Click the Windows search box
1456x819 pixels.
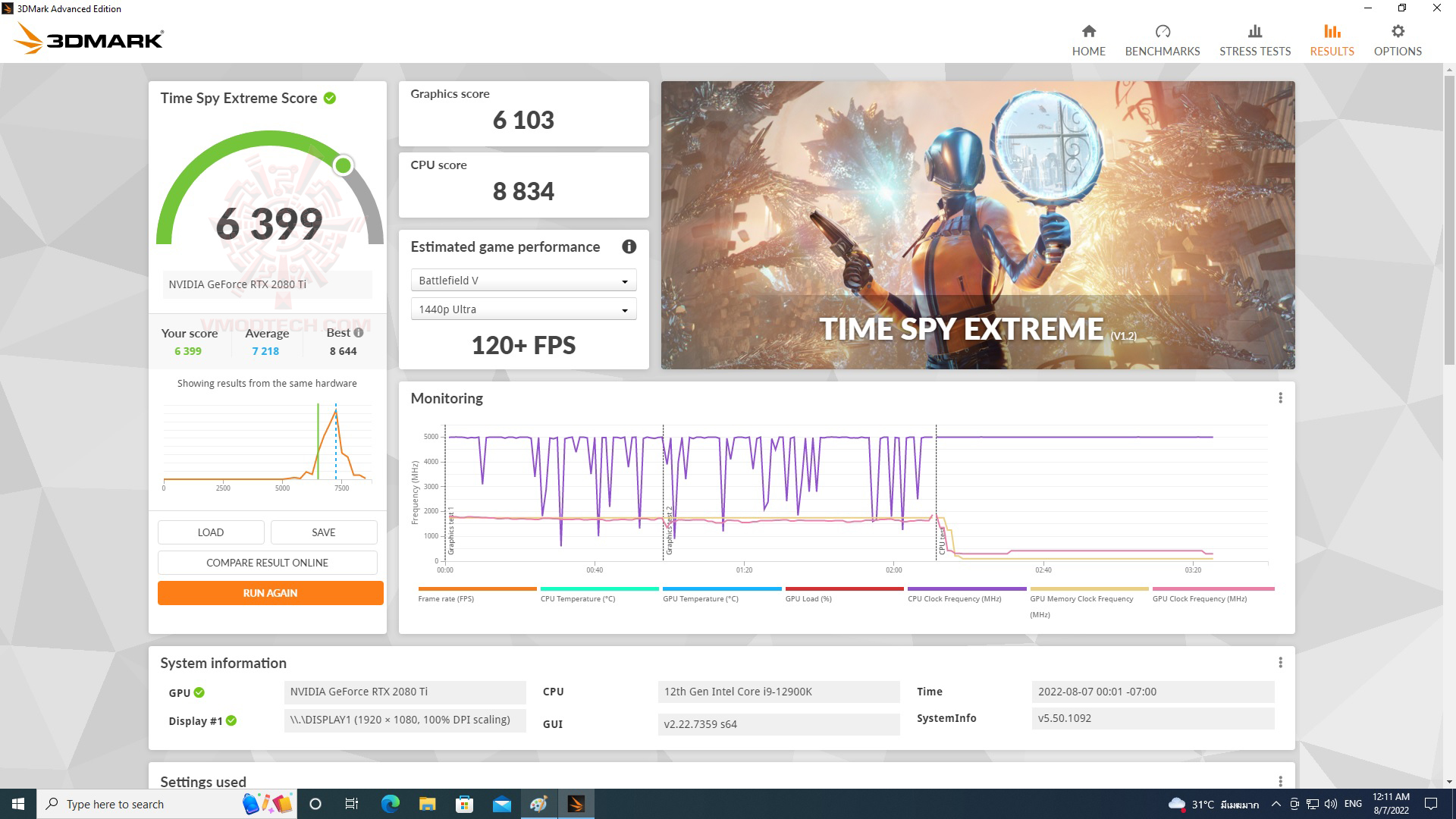point(121,804)
